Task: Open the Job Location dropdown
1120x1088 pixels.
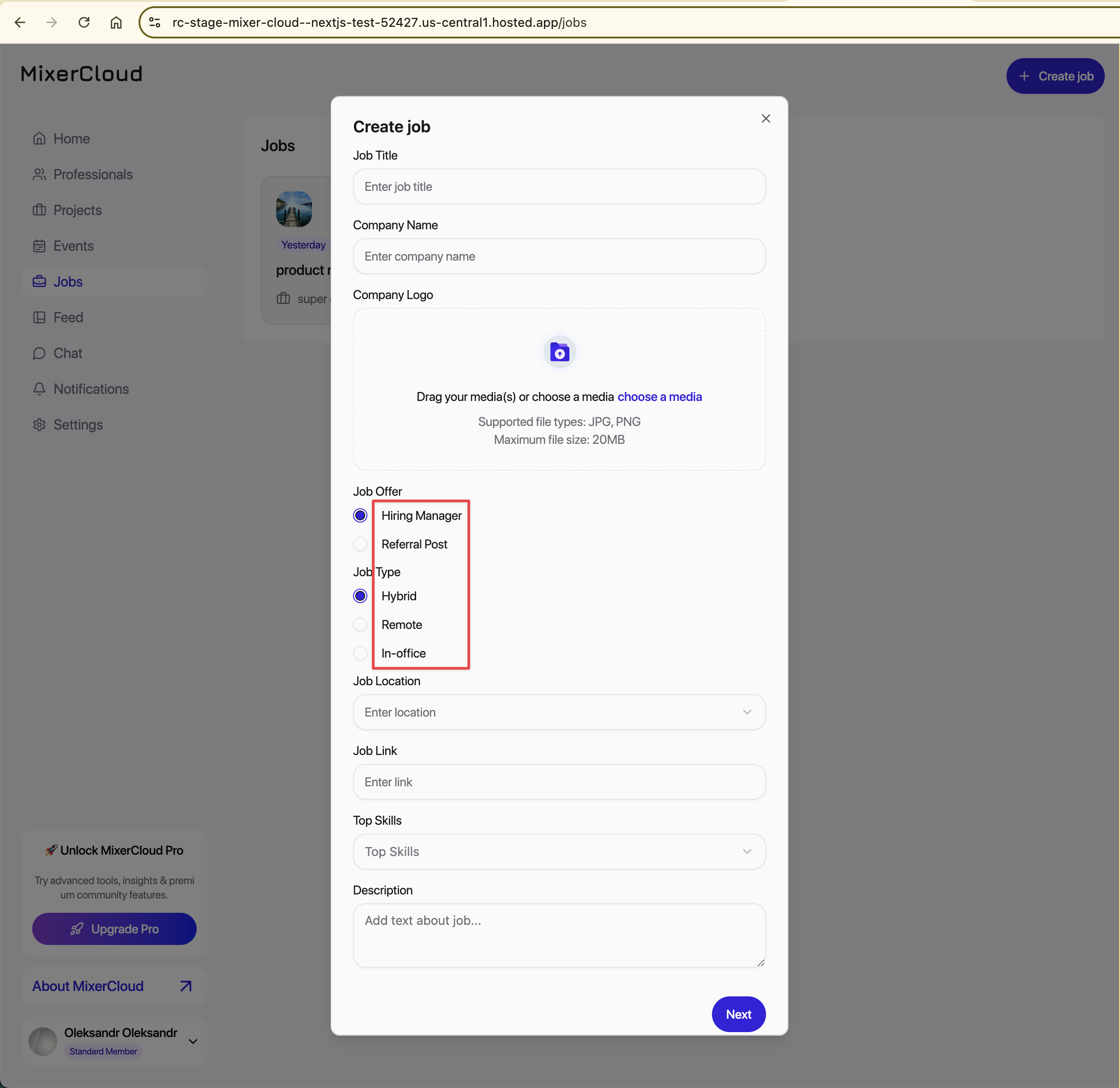Action: tap(558, 712)
